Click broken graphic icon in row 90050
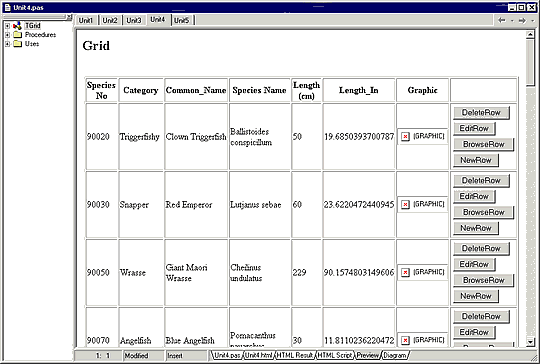 (x=405, y=272)
